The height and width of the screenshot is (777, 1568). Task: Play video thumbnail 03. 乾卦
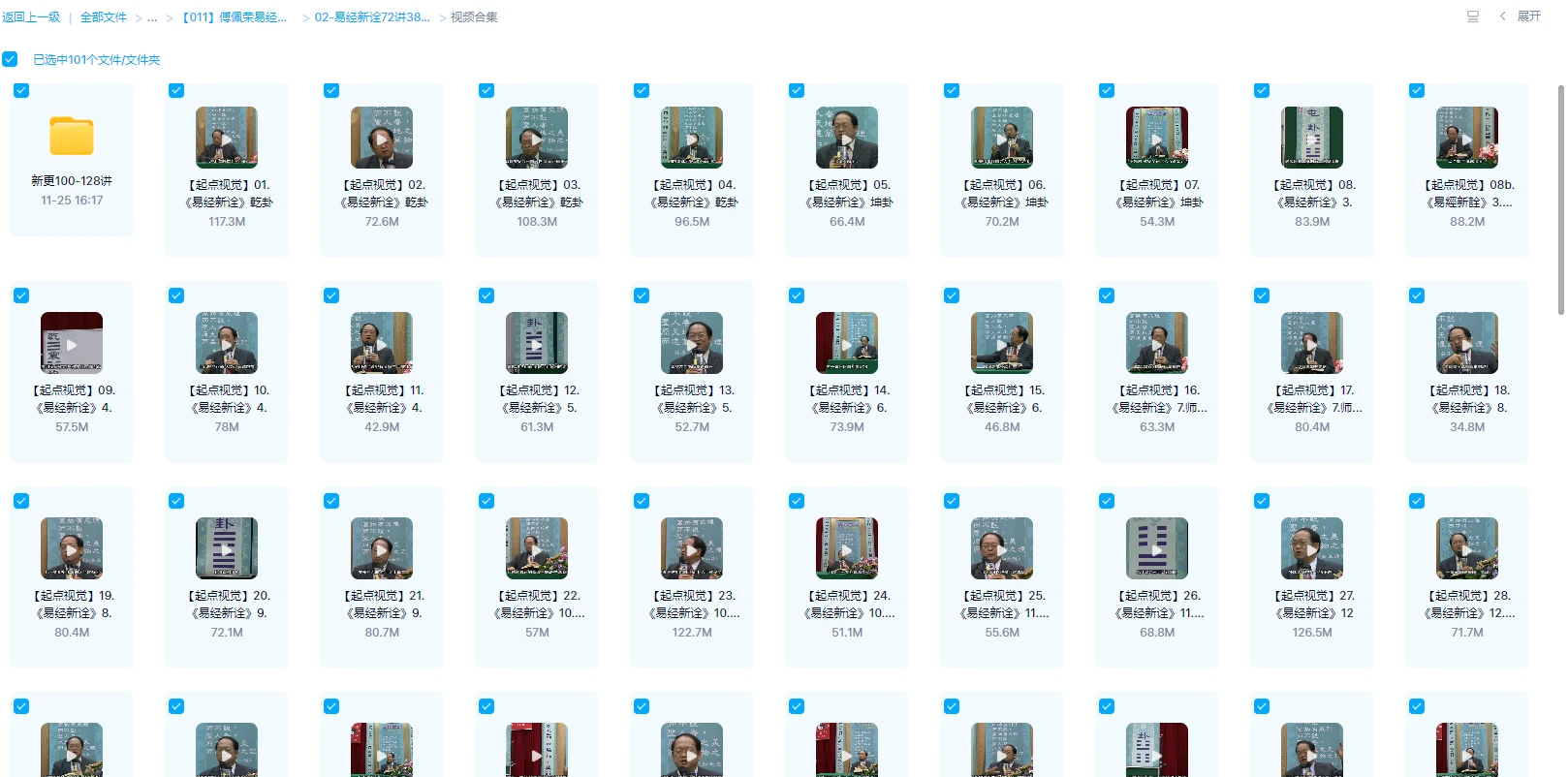537,138
